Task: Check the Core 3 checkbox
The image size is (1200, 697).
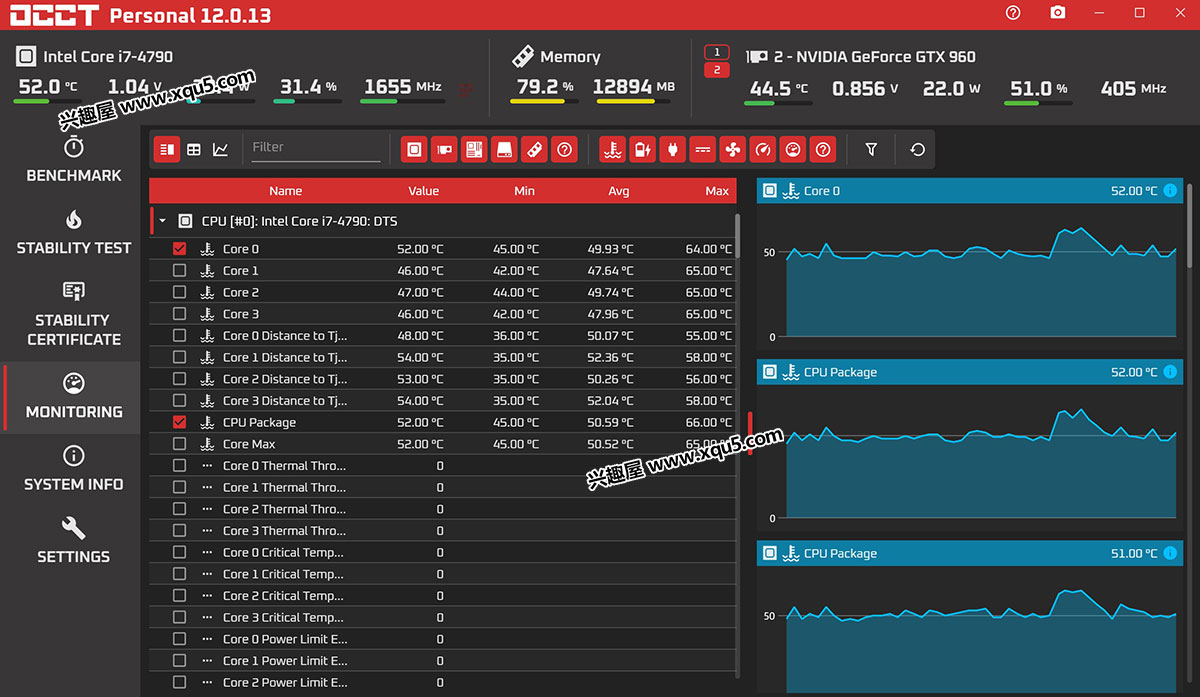Action: [x=179, y=314]
